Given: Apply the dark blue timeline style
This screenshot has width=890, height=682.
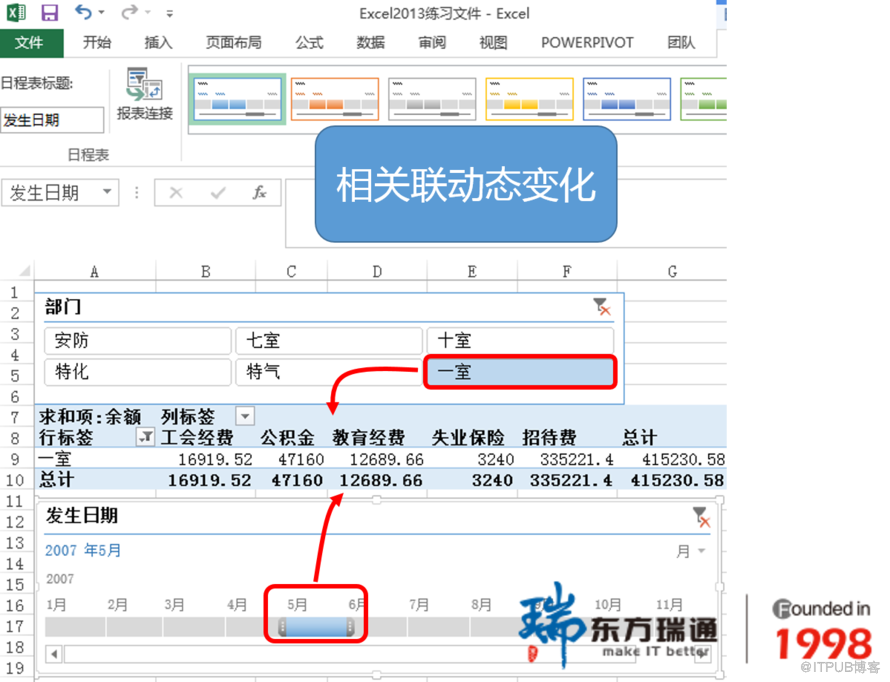Looking at the screenshot, I should pyautogui.click(x=627, y=99).
